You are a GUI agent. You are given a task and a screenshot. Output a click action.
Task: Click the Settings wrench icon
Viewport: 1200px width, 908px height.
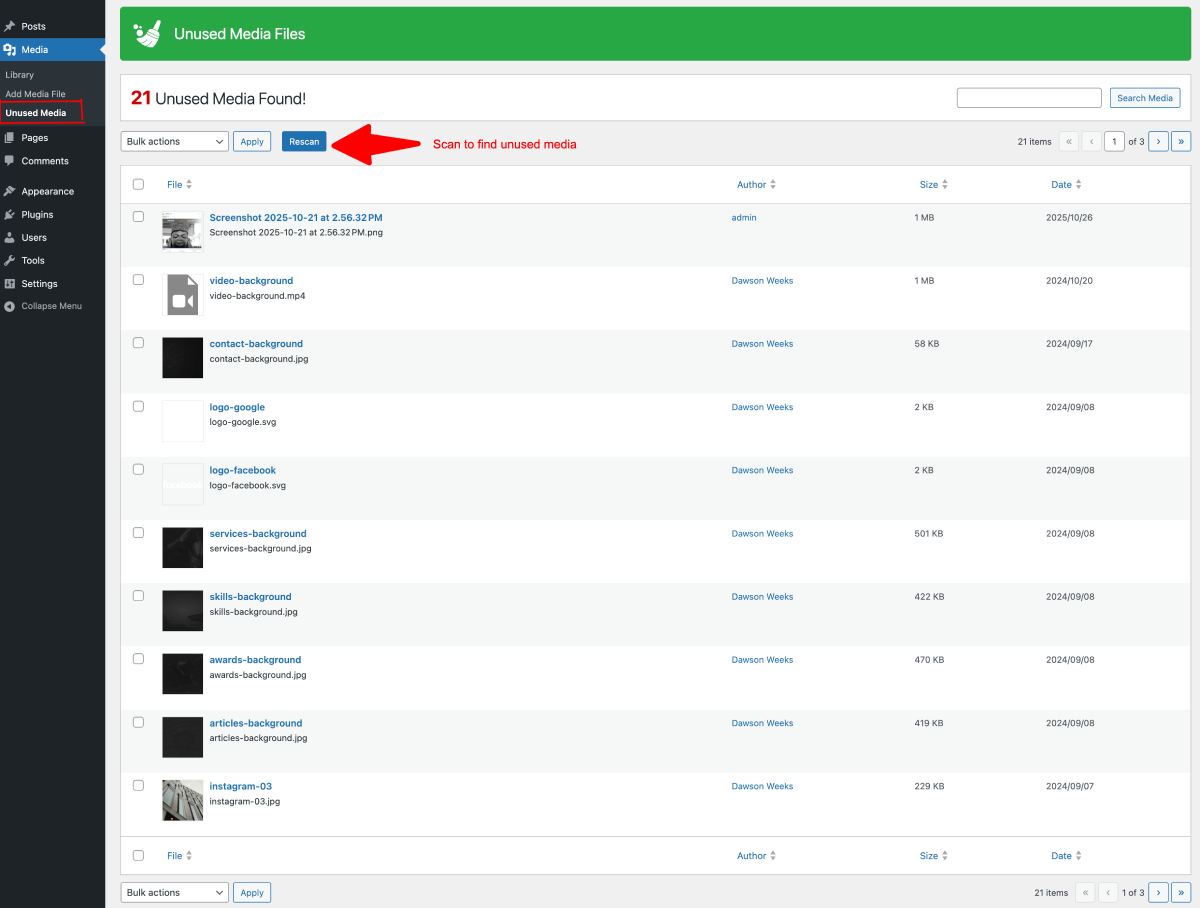(12, 283)
